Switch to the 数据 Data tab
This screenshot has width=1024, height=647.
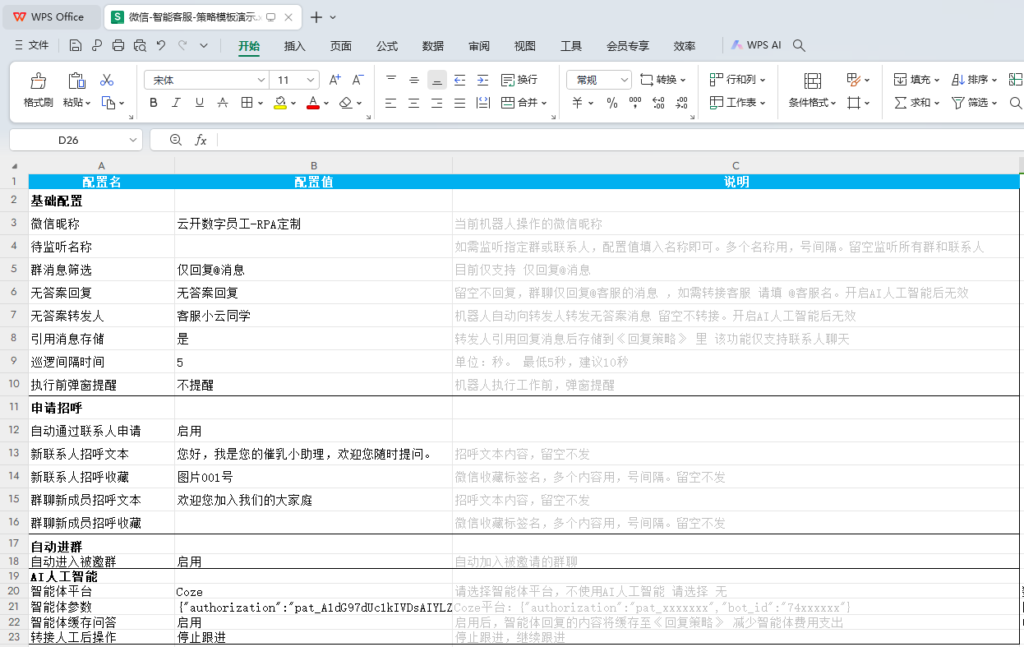[x=432, y=46]
